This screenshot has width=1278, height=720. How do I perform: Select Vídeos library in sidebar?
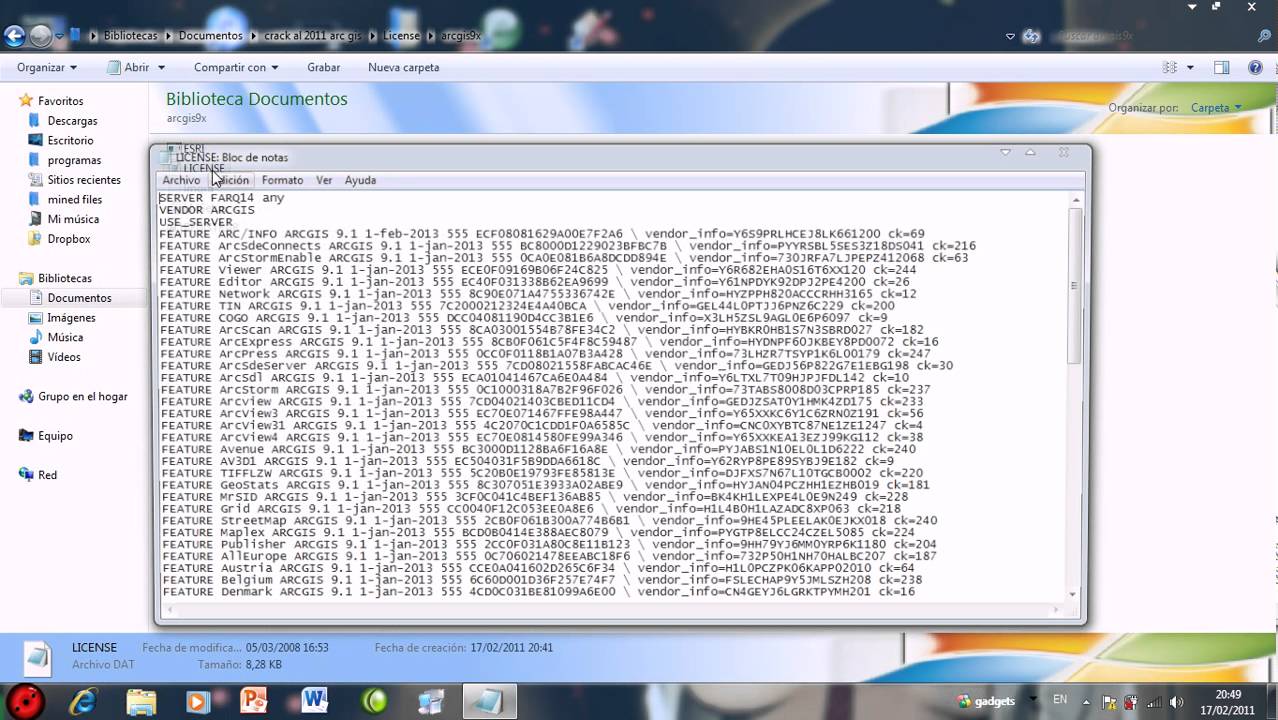click(64, 357)
